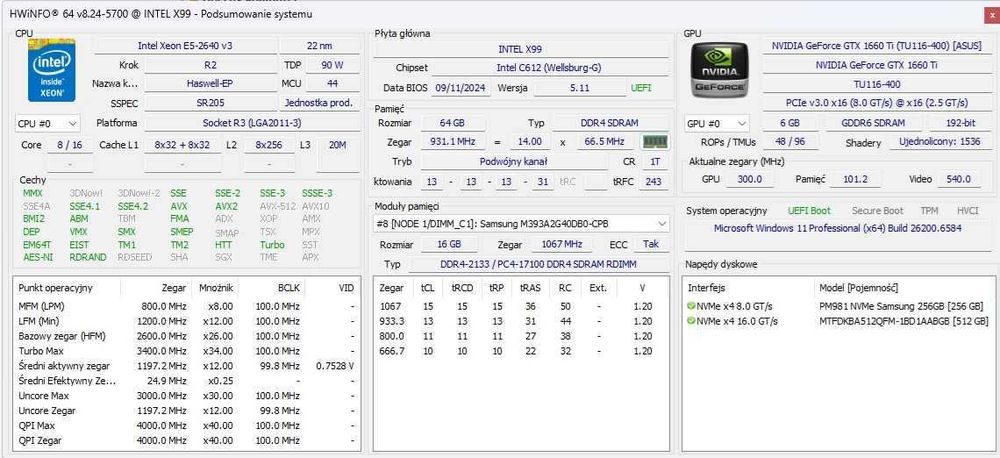This screenshot has height=458, width=1000.
Task: Click the NVIDIA GeForce GTX 1660 Ti (TU116-400) [ASUS] field
Action: click(x=876, y=46)
